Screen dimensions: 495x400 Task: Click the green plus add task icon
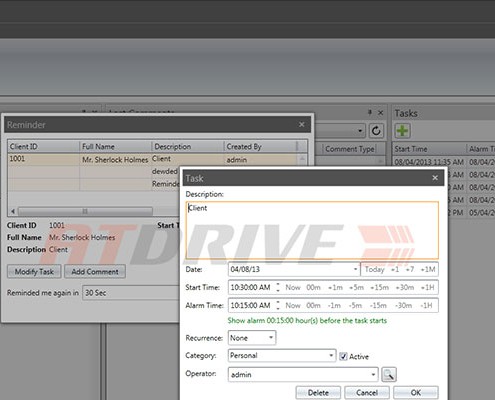click(402, 131)
